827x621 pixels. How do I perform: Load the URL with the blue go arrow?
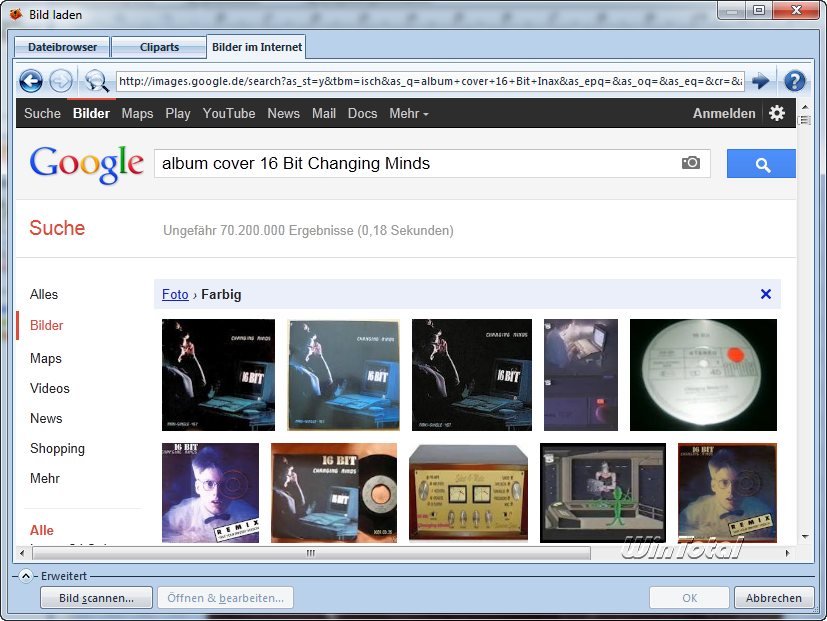(761, 81)
